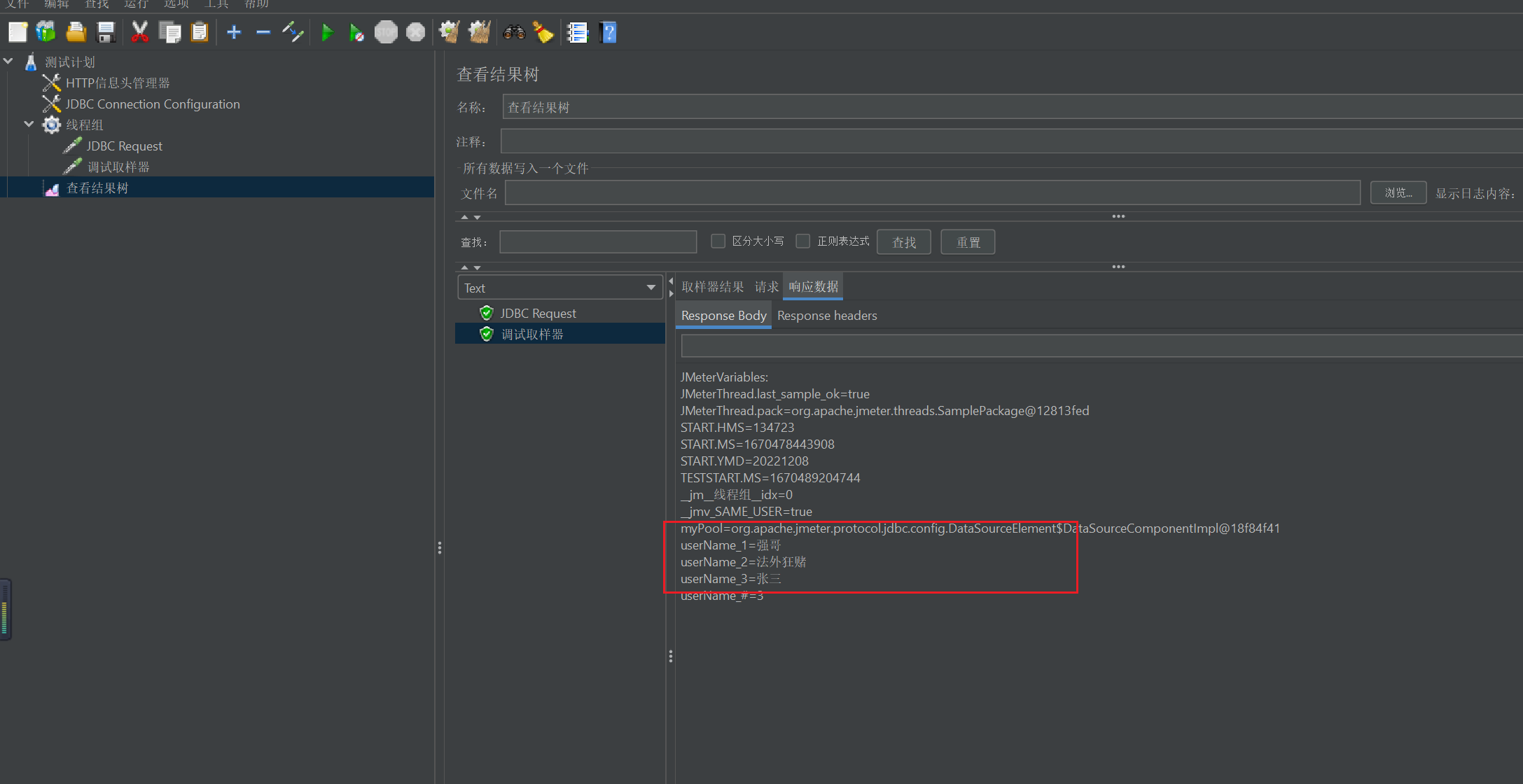Open the Function Helper list icon
Viewport: 1523px width, 784px height.
coord(578,32)
